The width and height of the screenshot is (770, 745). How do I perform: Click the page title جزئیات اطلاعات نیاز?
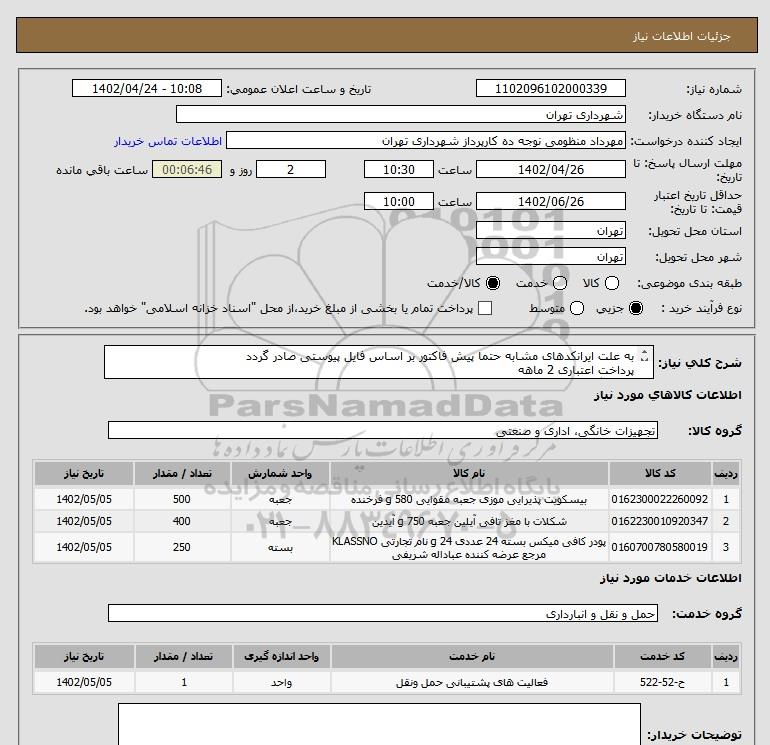(682, 36)
